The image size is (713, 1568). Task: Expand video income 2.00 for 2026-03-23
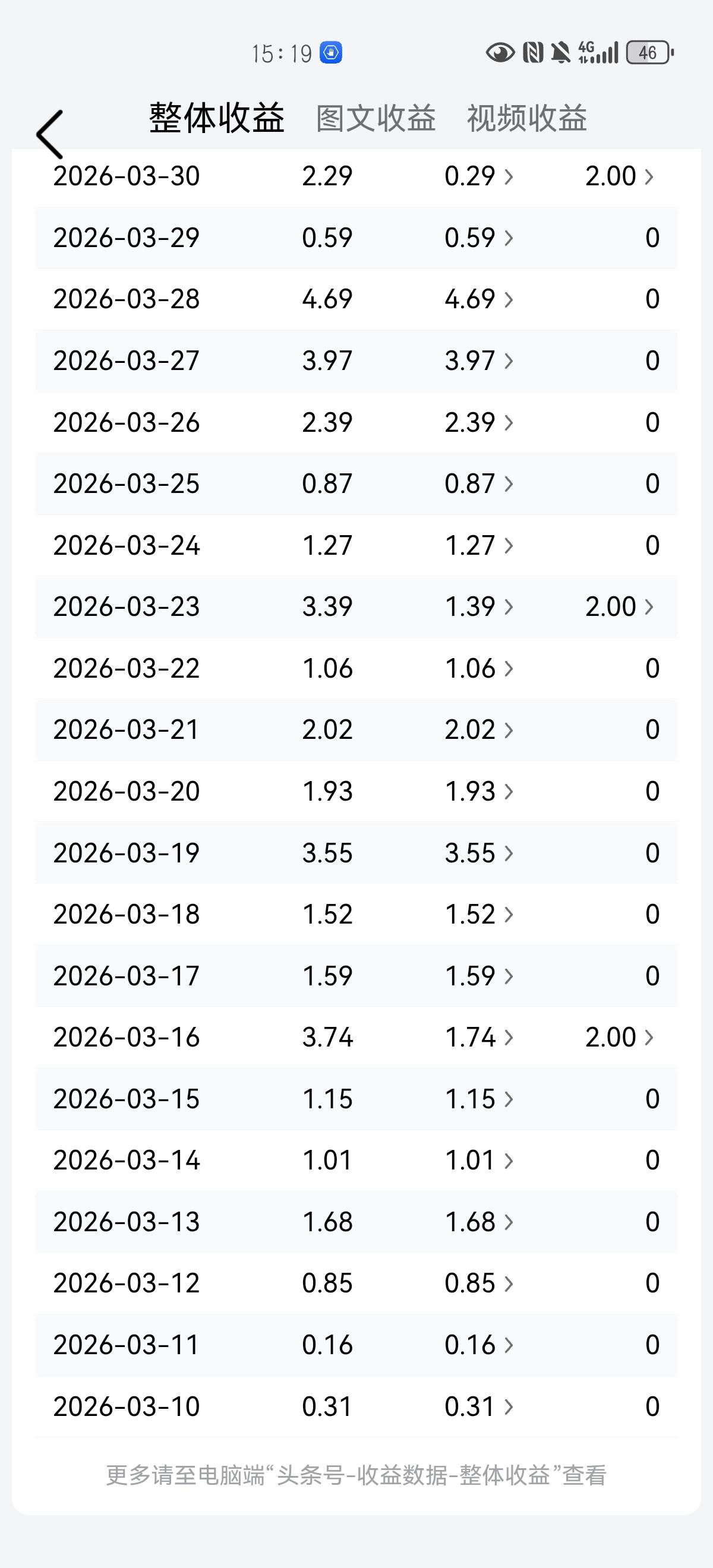[619, 607]
